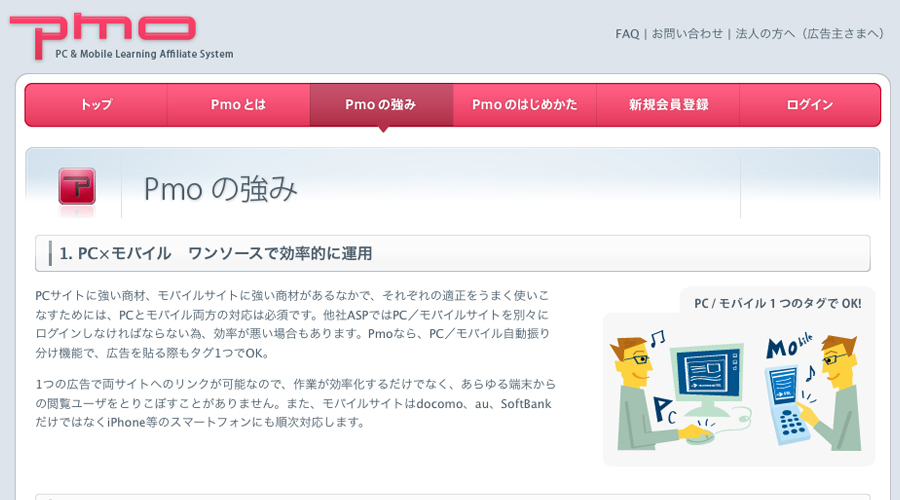Click the section heading 1. PC×モバイル
Screen dimensions: 900x500
click(x=216, y=254)
